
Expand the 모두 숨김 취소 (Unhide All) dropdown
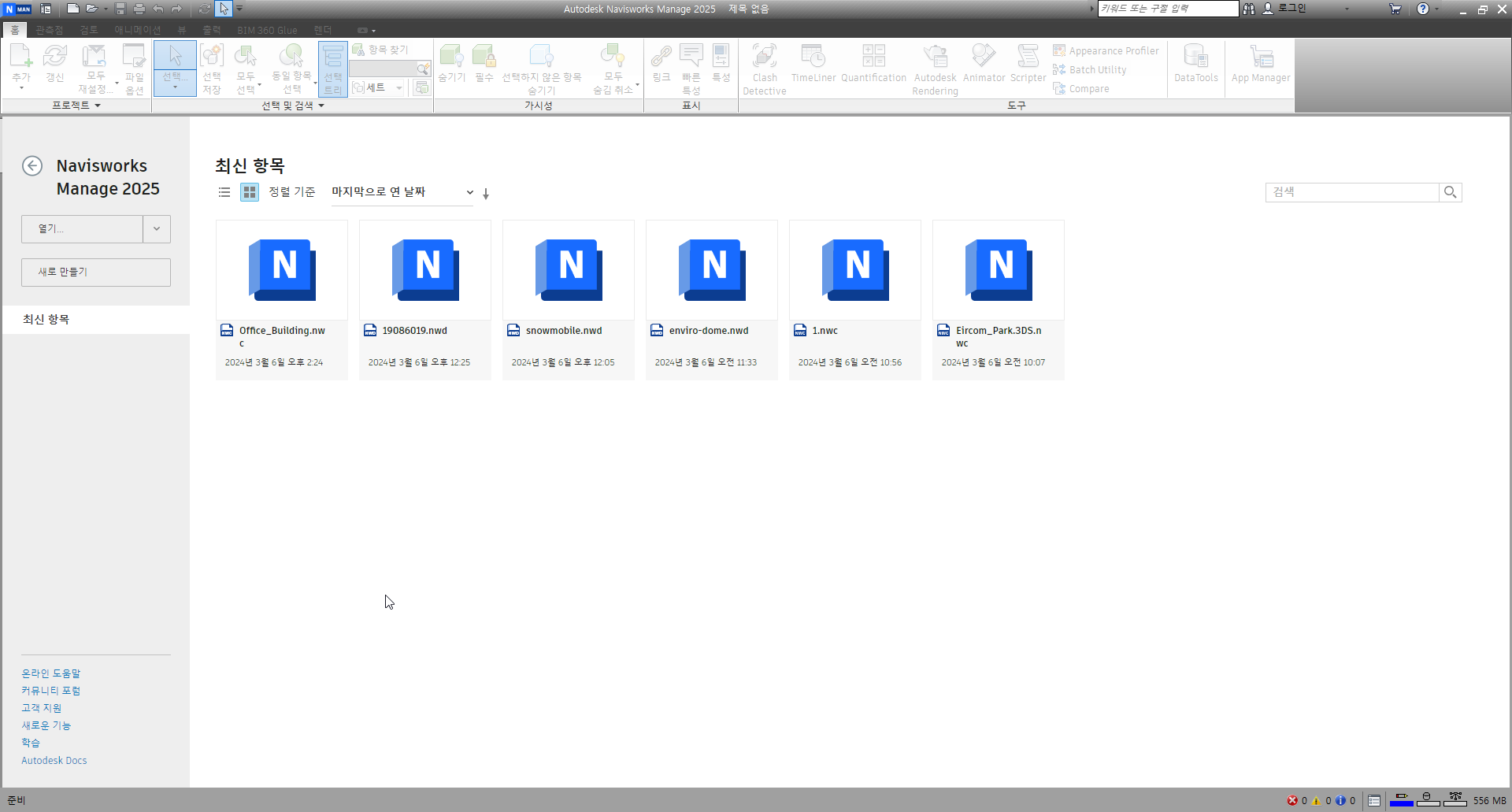tap(637, 83)
